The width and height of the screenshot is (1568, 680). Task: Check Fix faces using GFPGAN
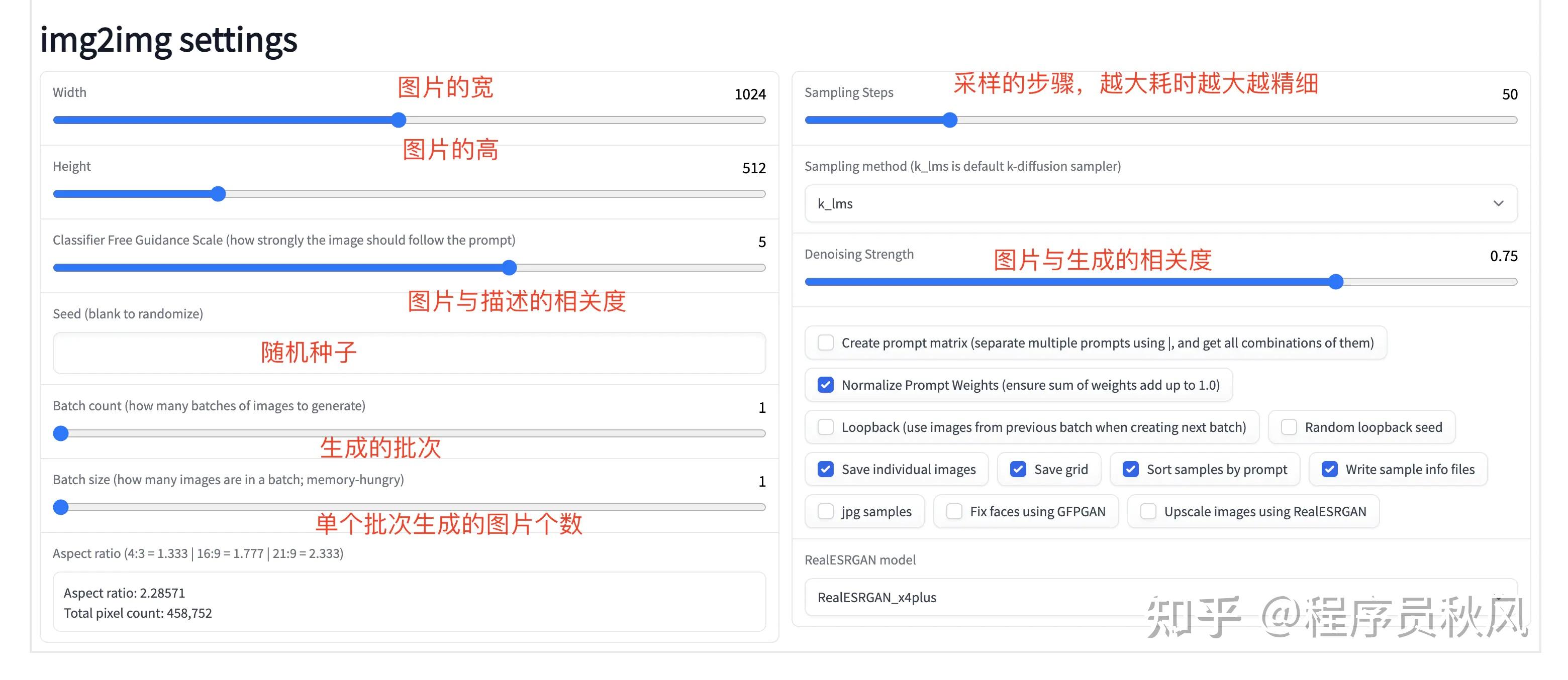coord(954,512)
